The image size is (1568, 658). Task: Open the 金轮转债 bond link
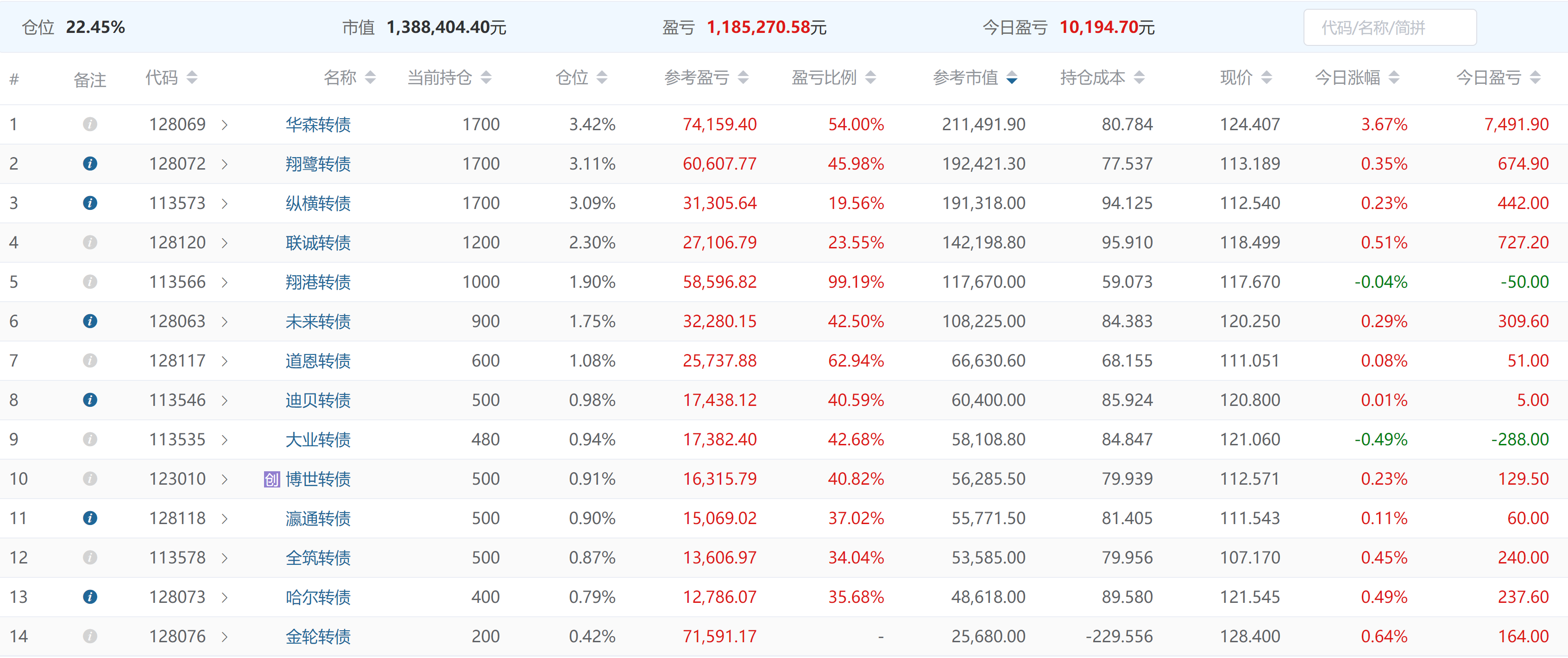[318, 637]
